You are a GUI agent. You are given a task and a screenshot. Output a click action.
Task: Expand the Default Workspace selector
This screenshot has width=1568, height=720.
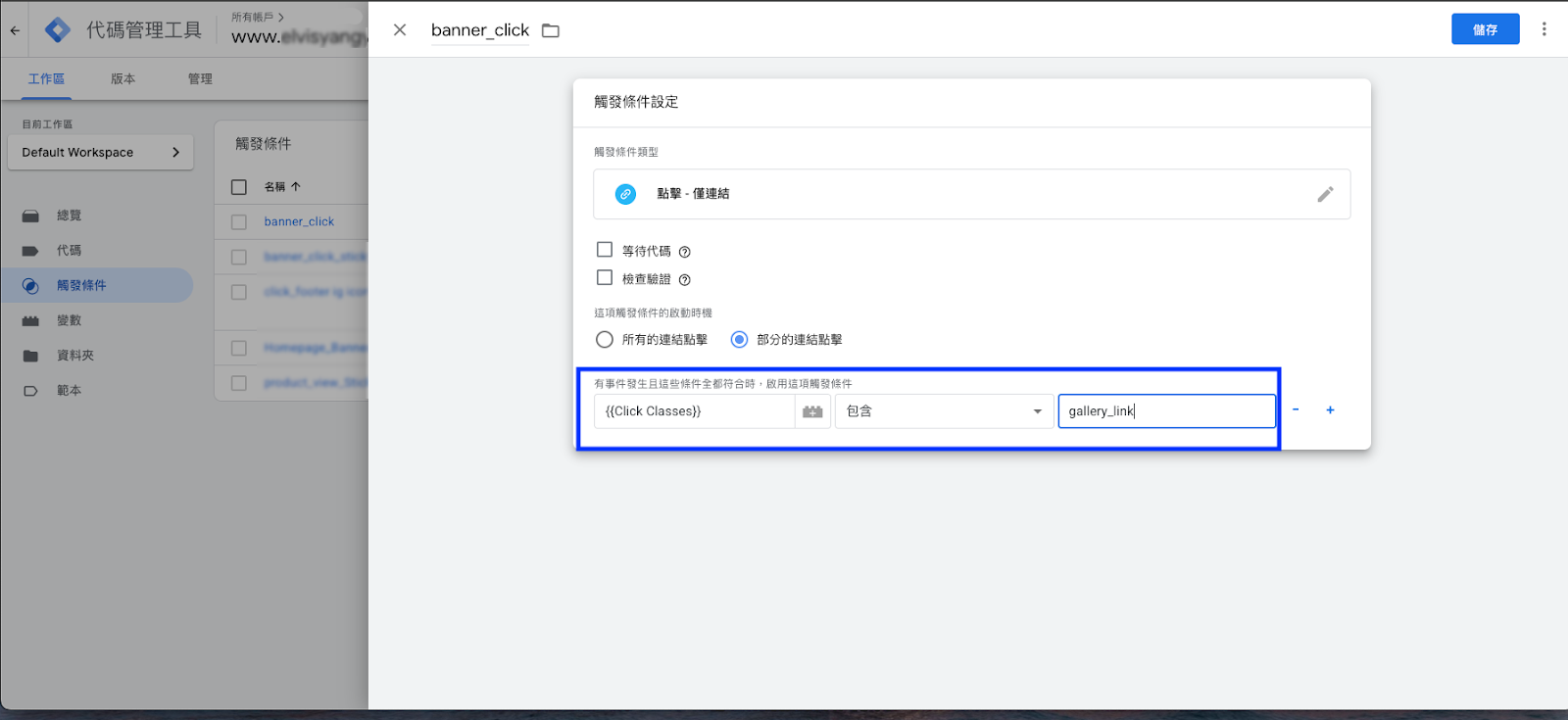(101, 153)
